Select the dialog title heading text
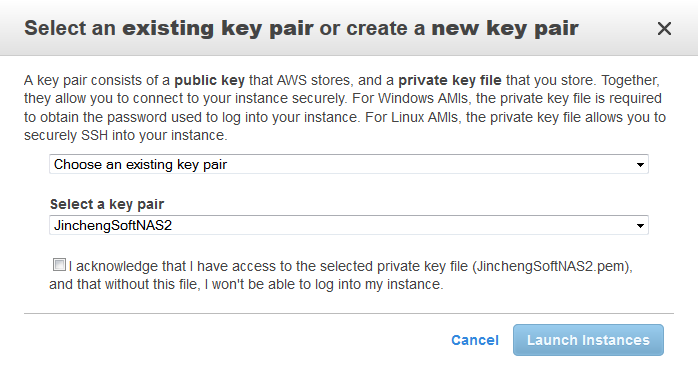The height and width of the screenshot is (369, 698). point(301,28)
